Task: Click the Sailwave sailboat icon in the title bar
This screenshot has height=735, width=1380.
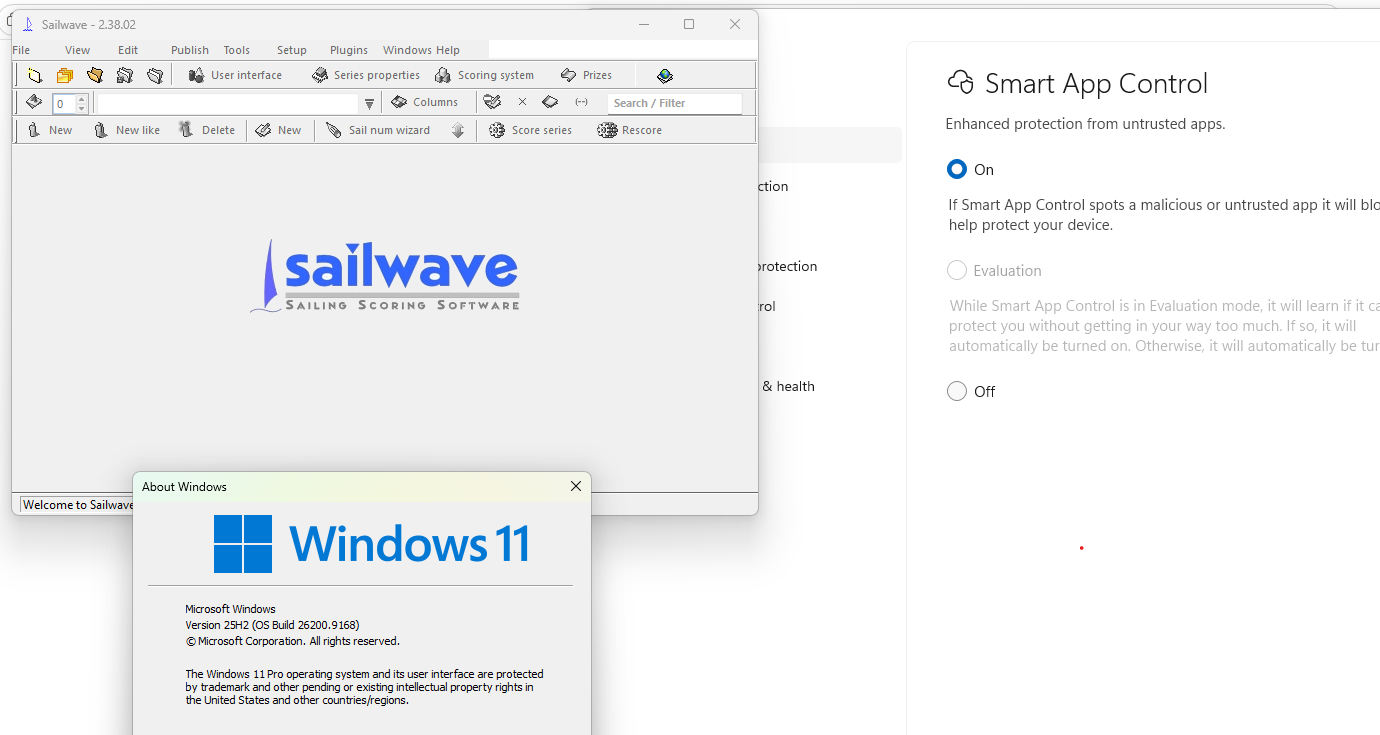Action: click(28, 24)
